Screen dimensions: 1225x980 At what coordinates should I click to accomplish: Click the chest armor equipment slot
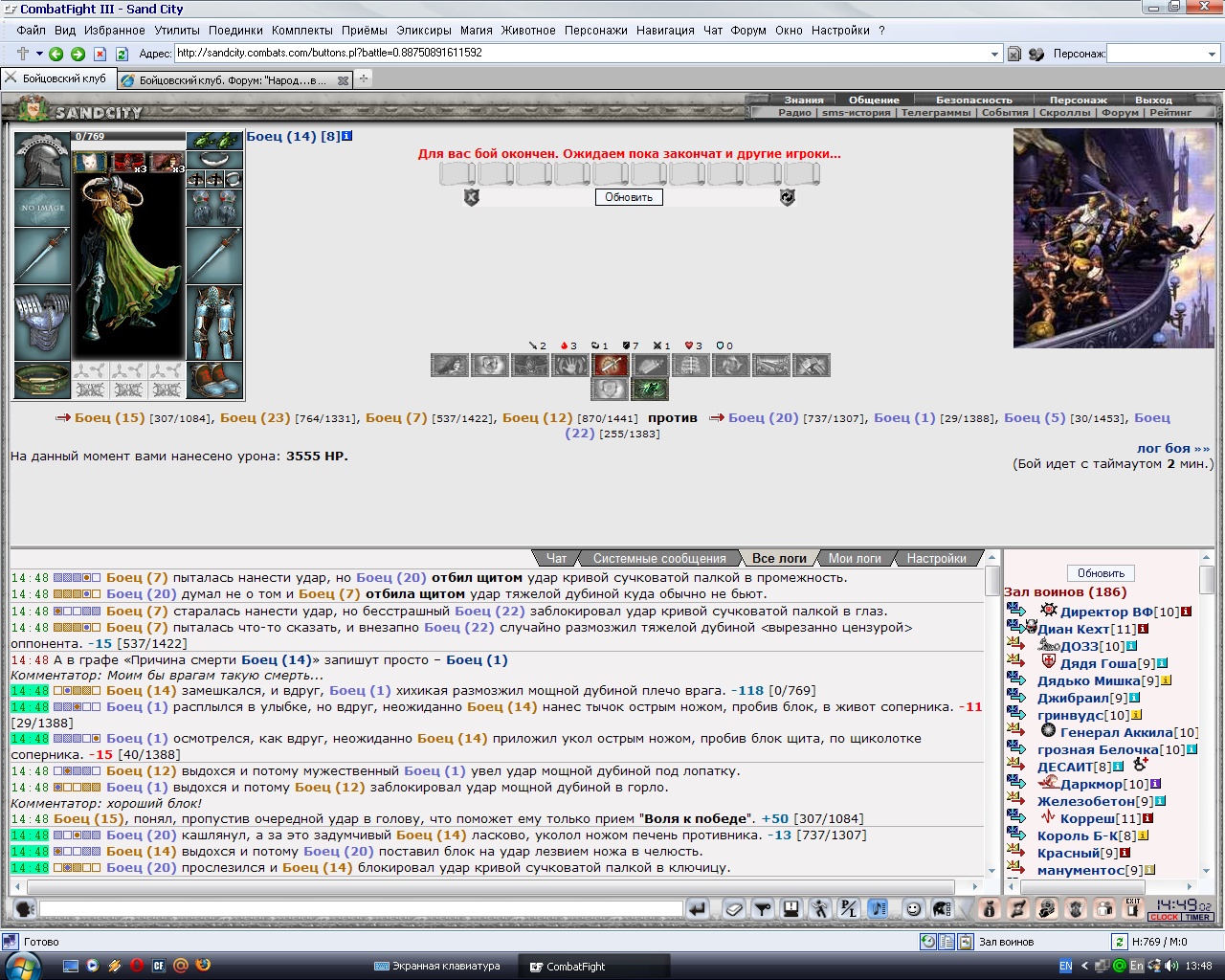(x=42, y=323)
